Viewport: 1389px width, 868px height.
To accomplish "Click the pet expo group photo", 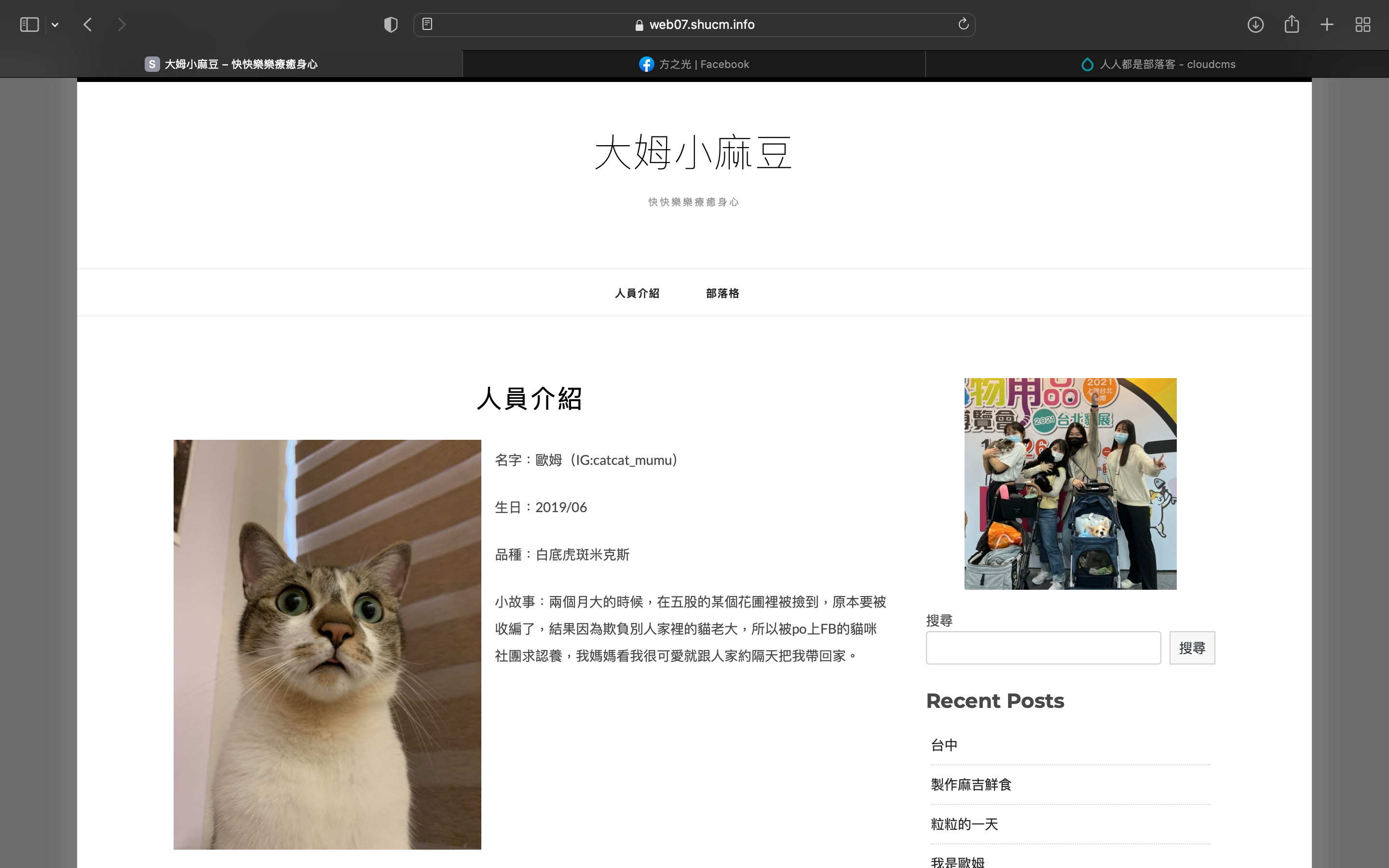I will click(1070, 483).
